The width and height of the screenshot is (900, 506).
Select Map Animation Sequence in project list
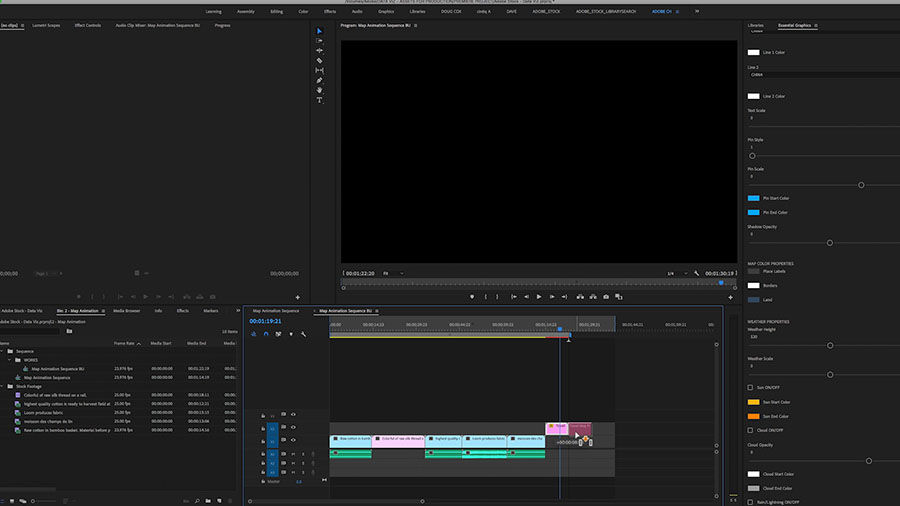click(x=48, y=377)
